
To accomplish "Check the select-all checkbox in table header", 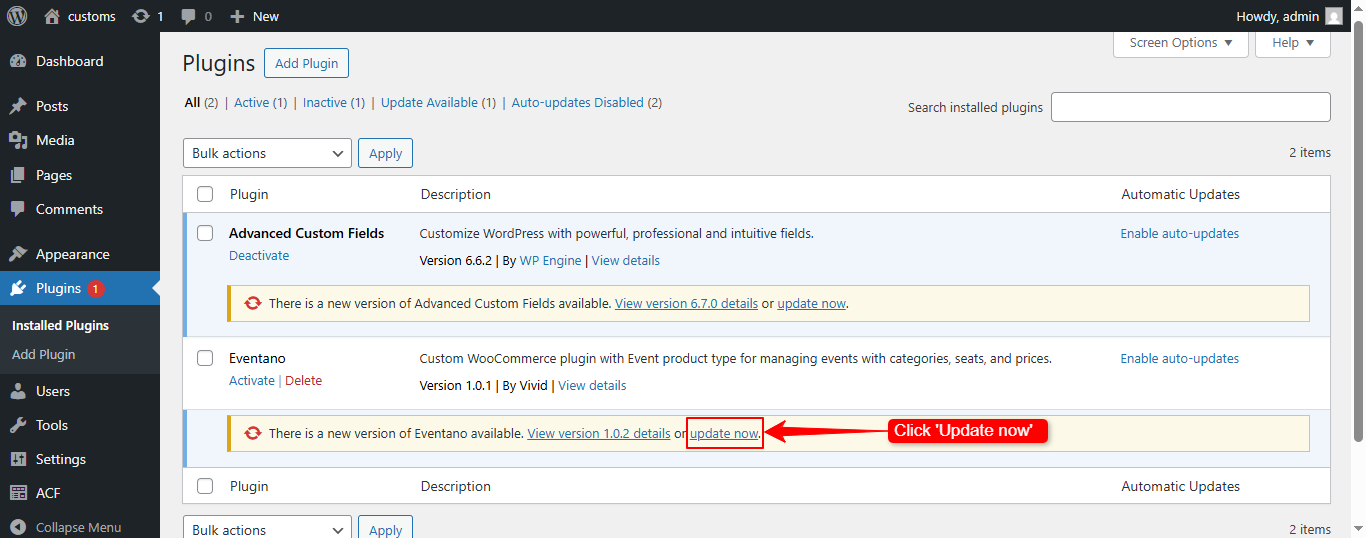I will [205, 194].
